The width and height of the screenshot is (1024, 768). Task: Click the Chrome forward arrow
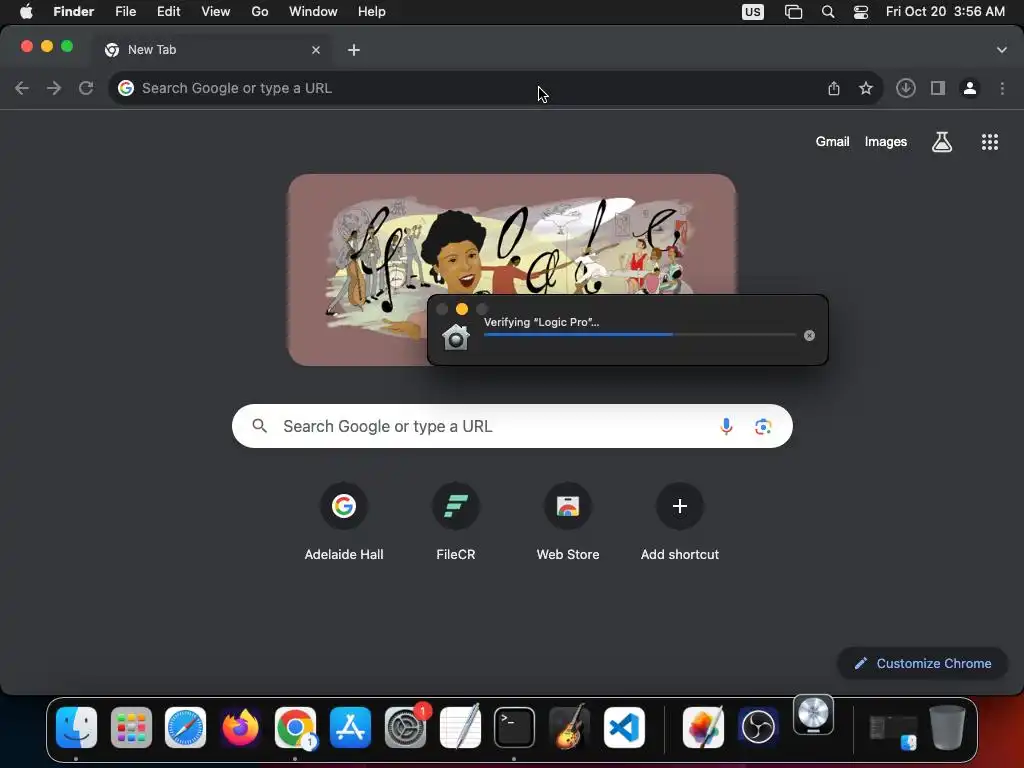tap(54, 88)
